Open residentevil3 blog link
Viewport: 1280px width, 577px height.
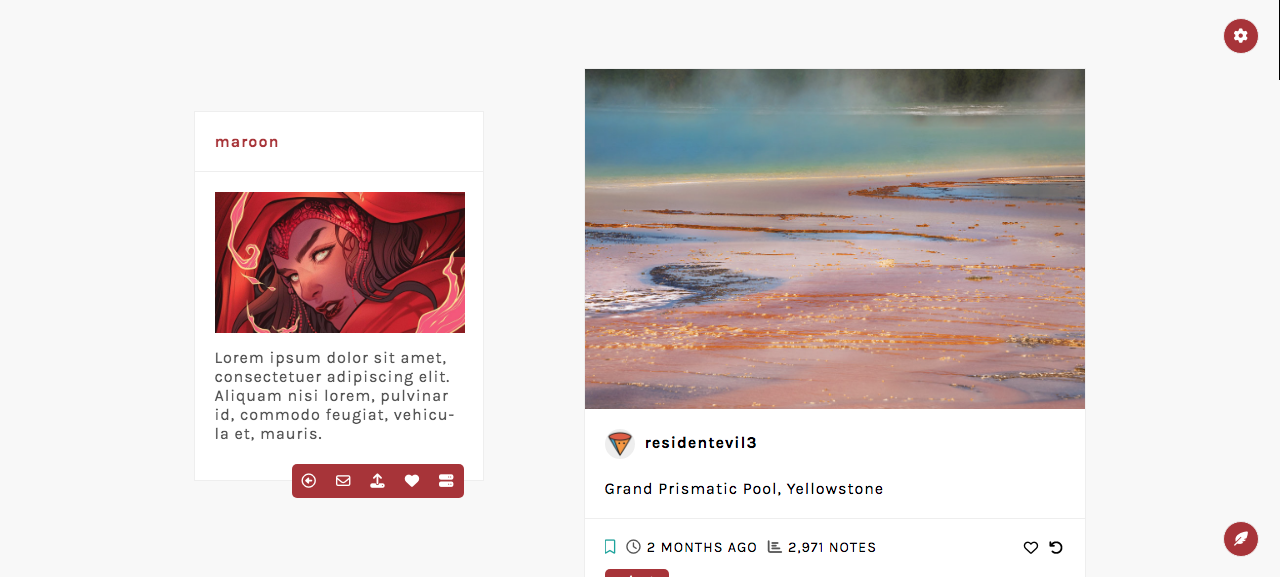701,443
